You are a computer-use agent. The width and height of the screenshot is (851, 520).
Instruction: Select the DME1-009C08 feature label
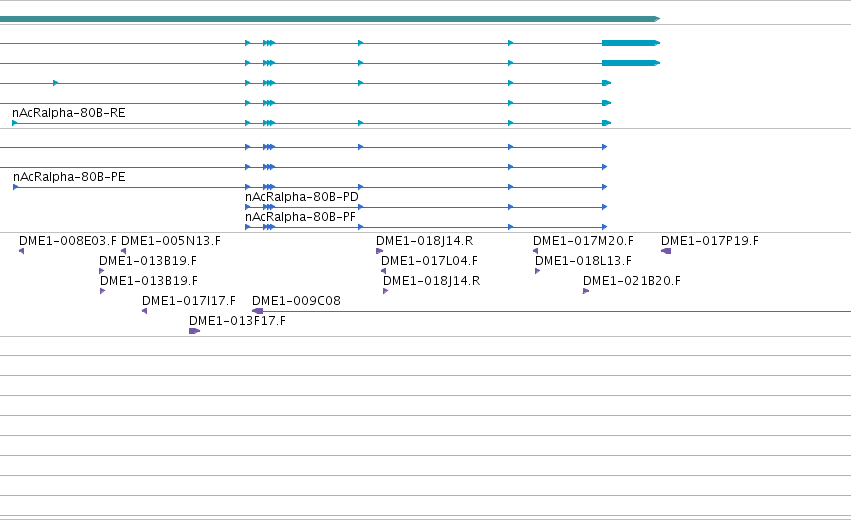(x=296, y=301)
